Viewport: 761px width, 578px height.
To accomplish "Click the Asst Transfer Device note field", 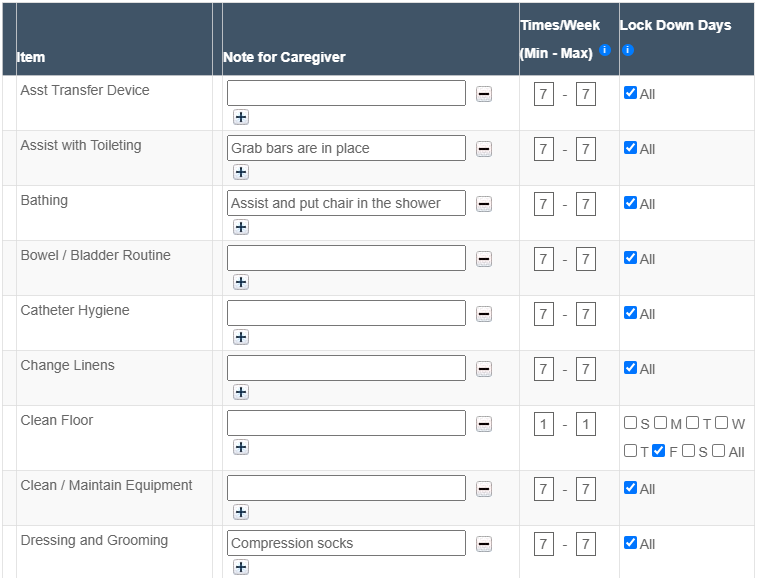I will coord(346,93).
